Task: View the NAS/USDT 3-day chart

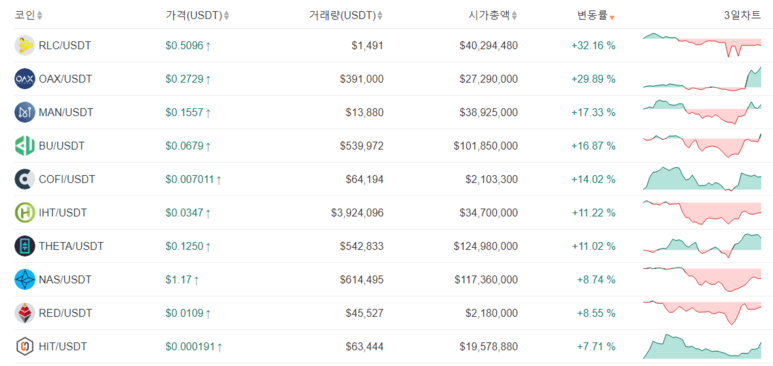Action: coord(702,280)
